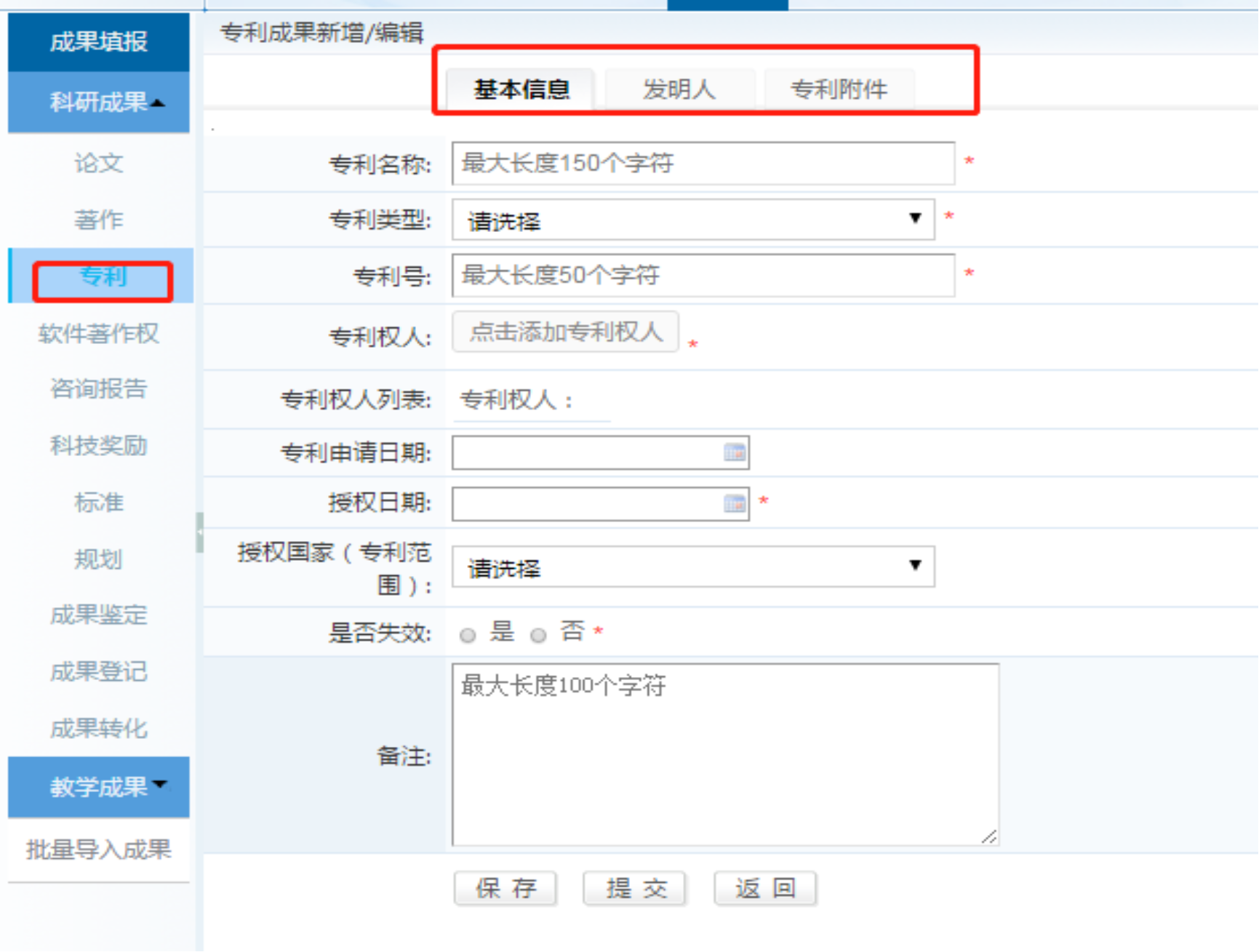Open 批量导入成果 in the sidebar
The width and height of the screenshot is (1259, 952).
click(x=99, y=849)
